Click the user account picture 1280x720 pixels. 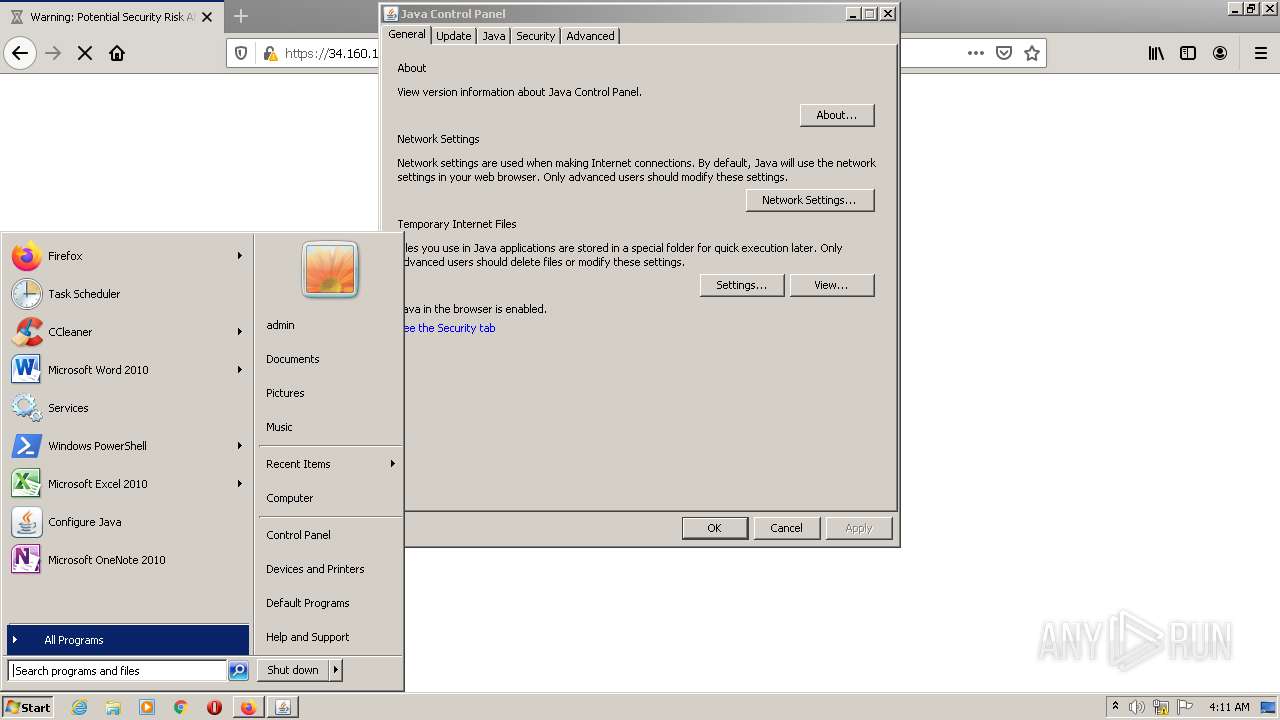(x=330, y=270)
